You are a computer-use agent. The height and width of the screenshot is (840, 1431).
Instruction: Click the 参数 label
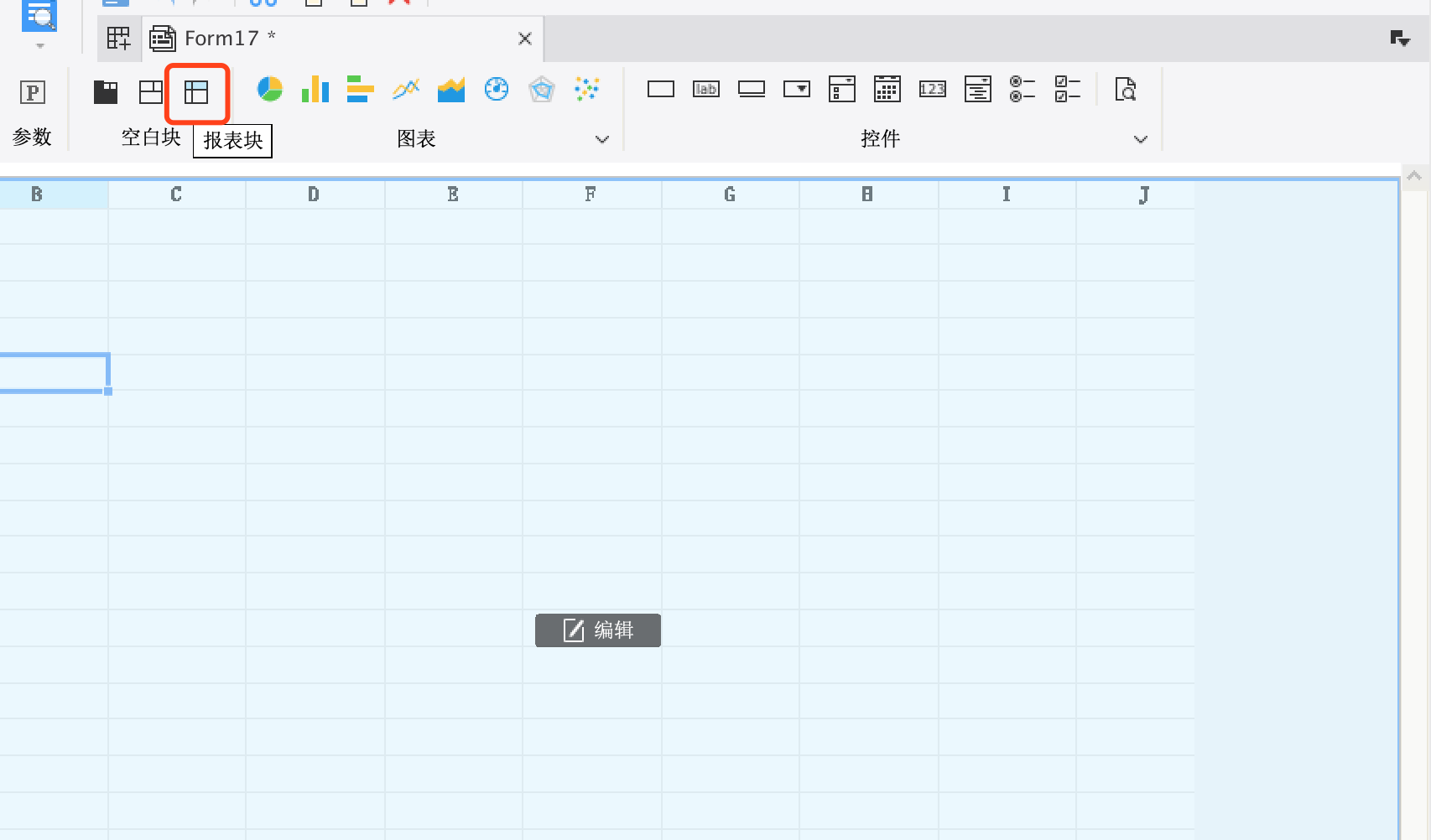32,137
